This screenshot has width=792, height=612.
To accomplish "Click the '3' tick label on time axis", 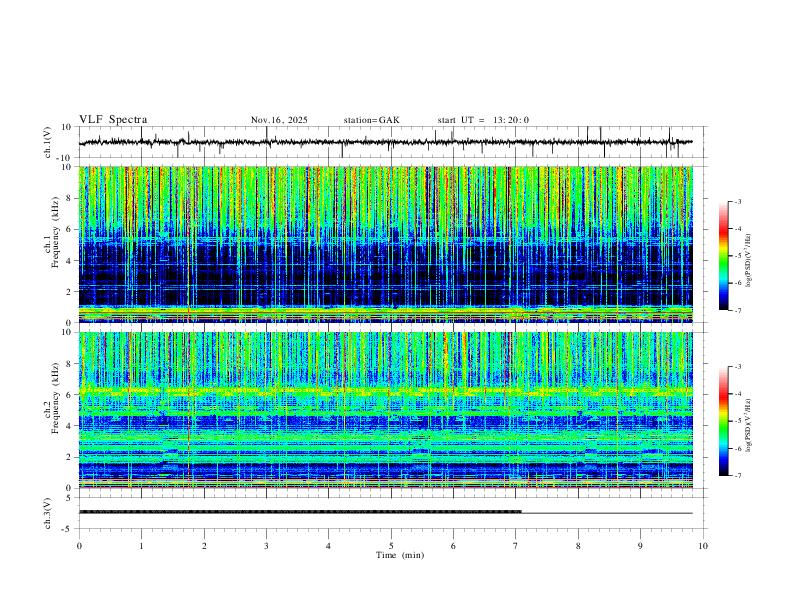I will coord(266,546).
